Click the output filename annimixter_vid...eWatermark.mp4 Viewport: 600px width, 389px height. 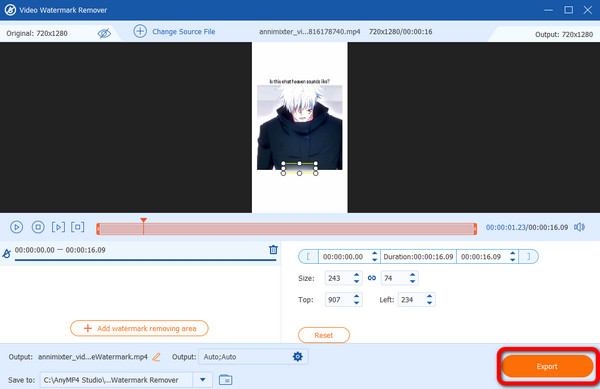click(93, 357)
